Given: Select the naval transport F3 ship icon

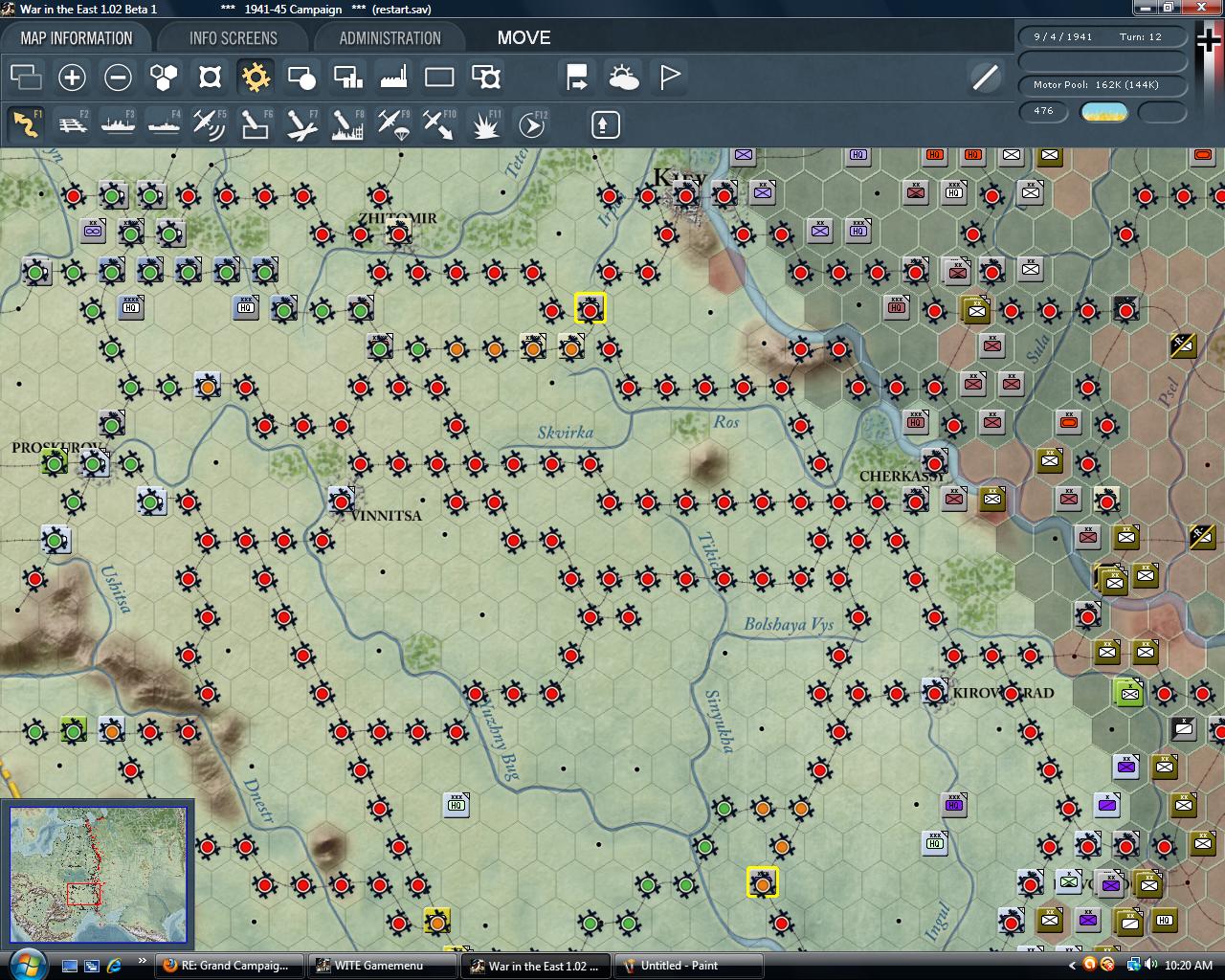Looking at the screenshot, I should [118, 124].
